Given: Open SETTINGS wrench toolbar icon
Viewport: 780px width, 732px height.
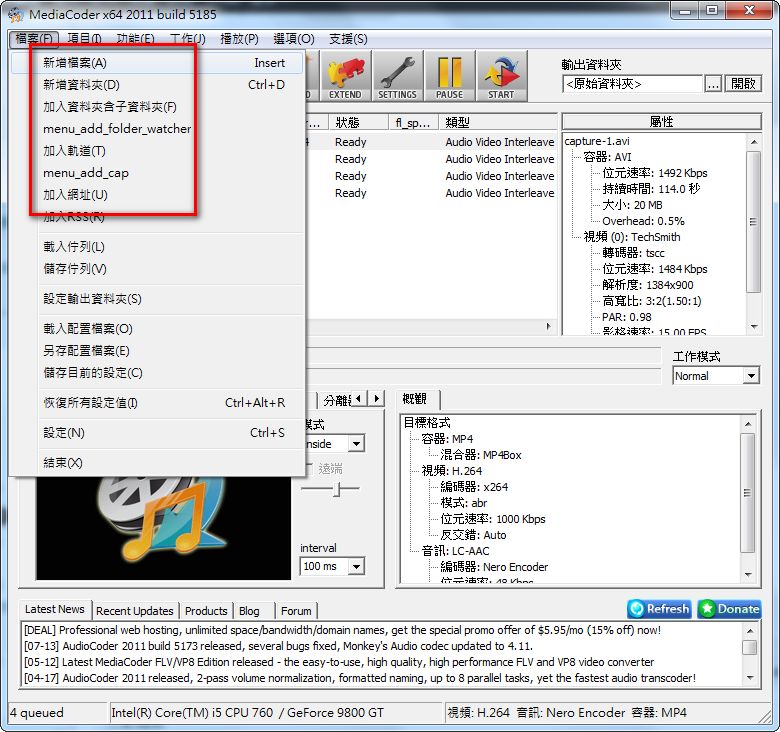Looking at the screenshot, I should point(397,76).
